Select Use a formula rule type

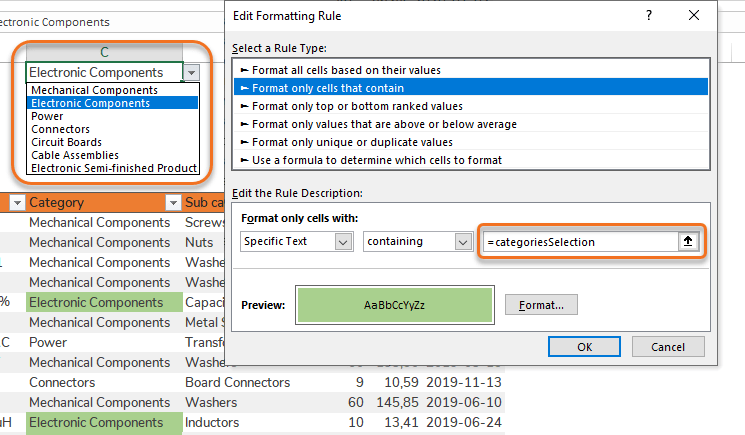point(376,160)
